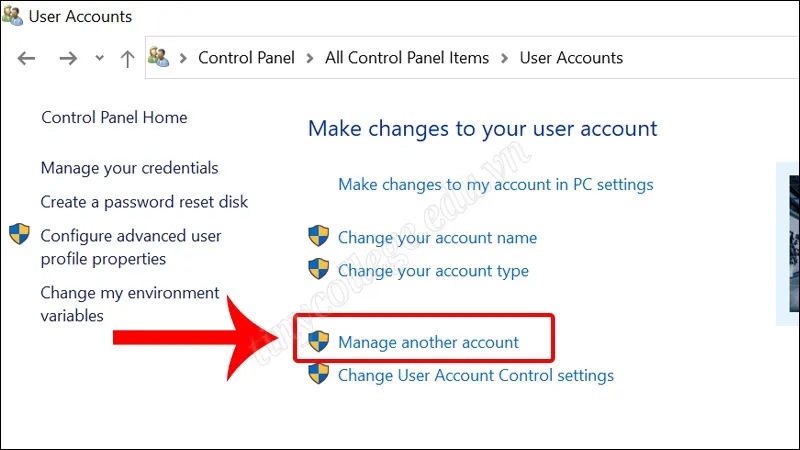Open Manage another account link
The width and height of the screenshot is (800, 450).
pyautogui.click(x=429, y=342)
